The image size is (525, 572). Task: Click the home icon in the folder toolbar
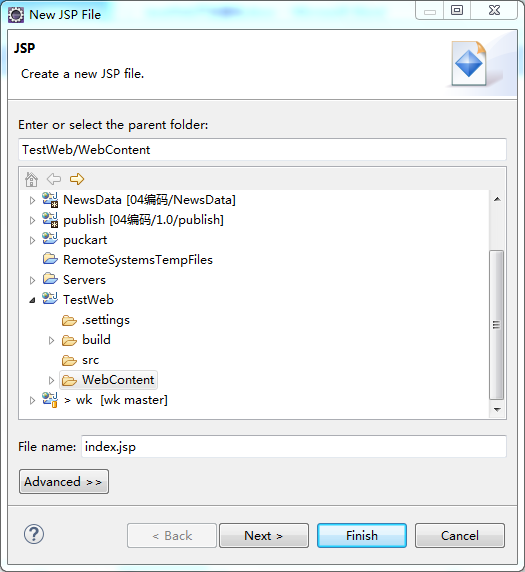31,179
